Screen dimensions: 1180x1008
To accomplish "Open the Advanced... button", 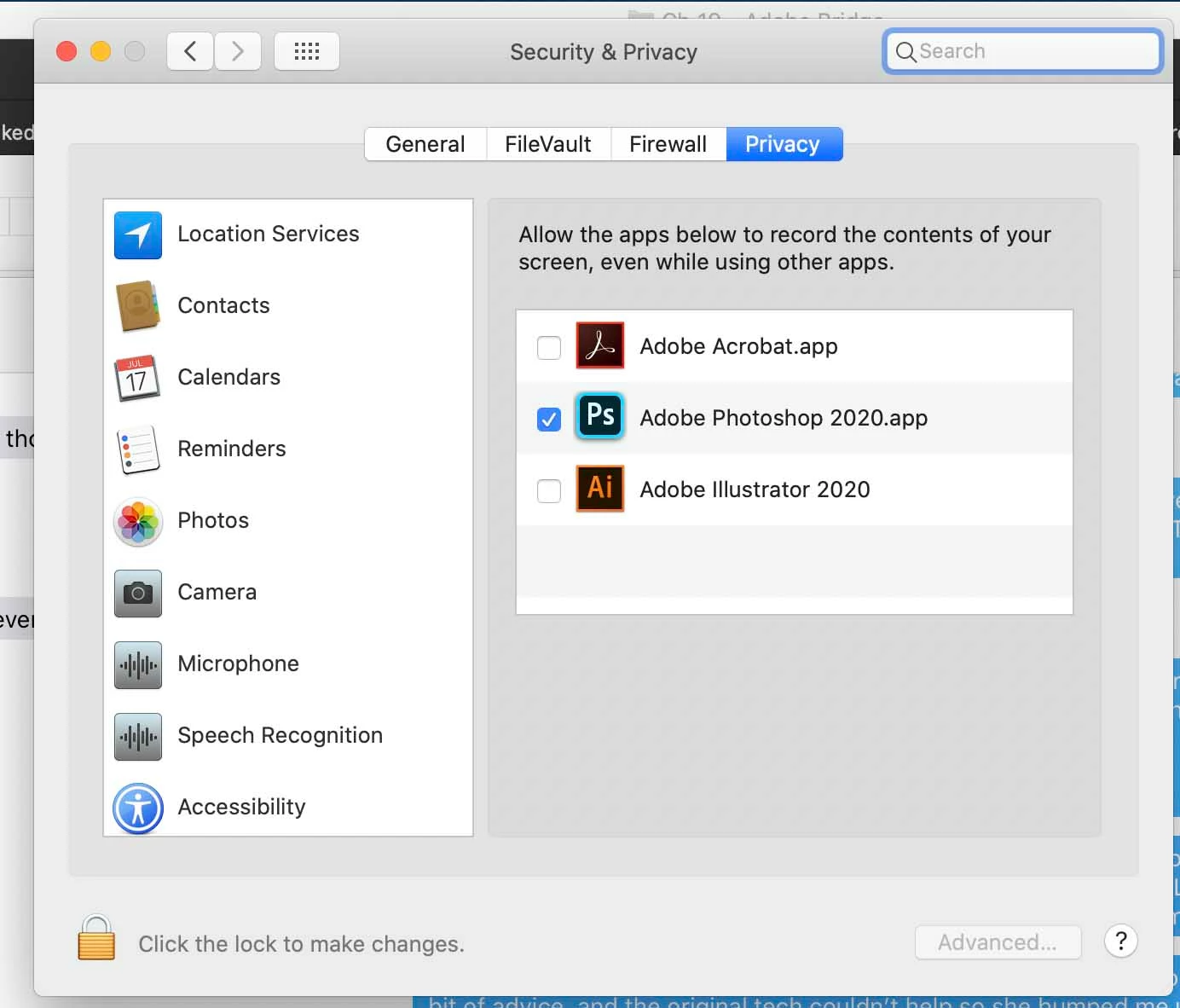I will pos(998,942).
